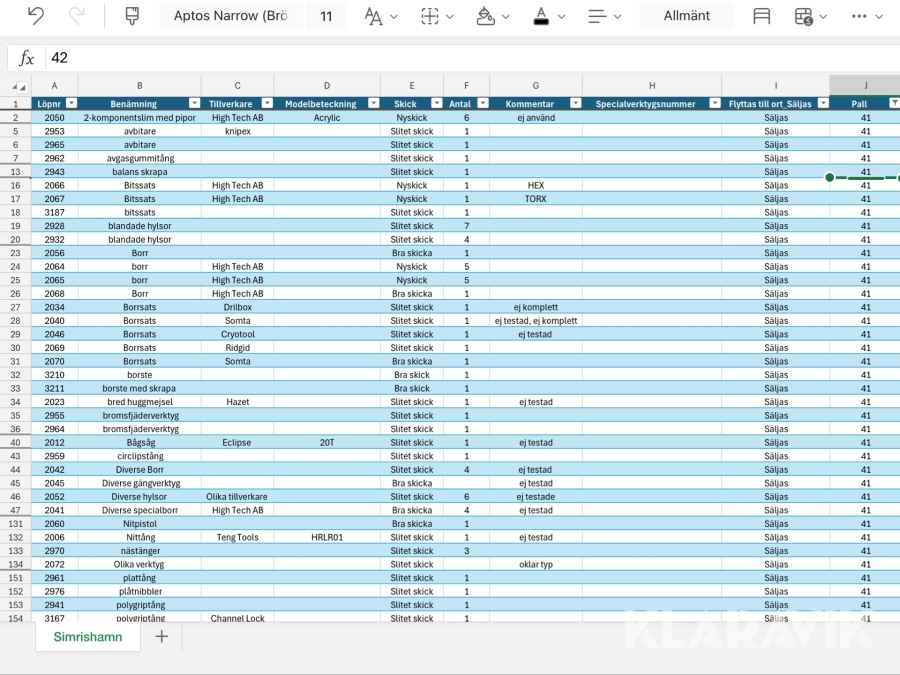Open the more options ellipsis menu
The width and height of the screenshot is (900, 675).
[866, 16]
